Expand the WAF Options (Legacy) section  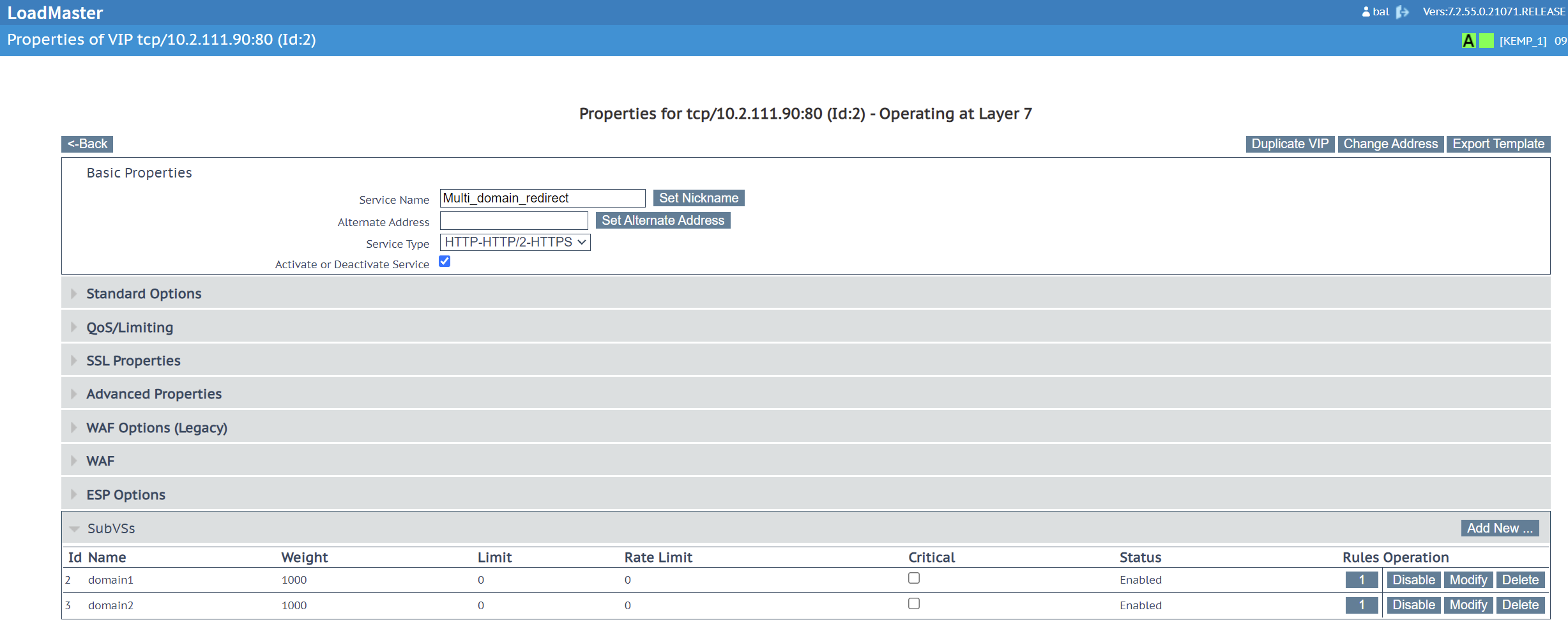806,428
